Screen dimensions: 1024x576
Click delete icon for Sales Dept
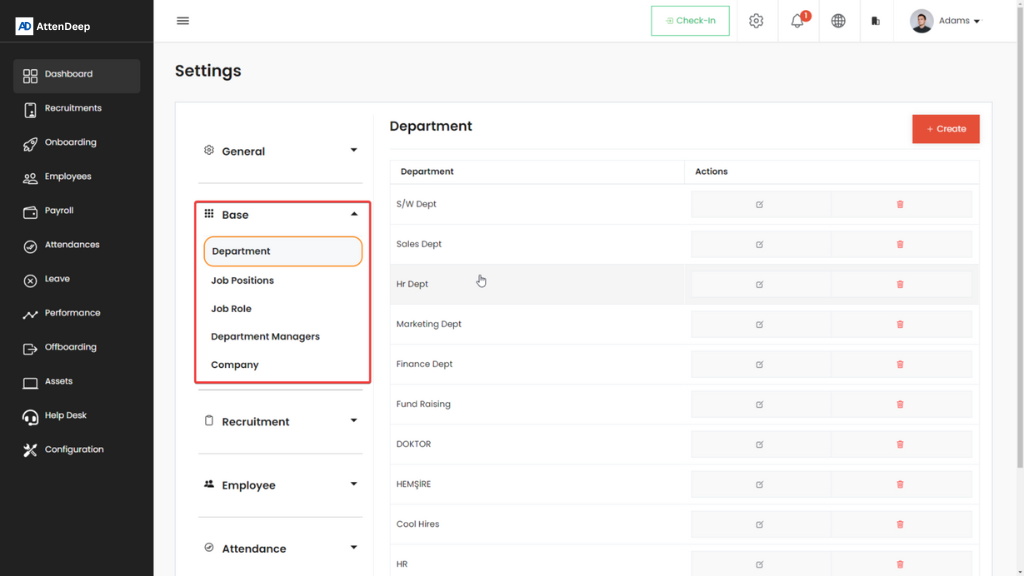tap(900, 244)
